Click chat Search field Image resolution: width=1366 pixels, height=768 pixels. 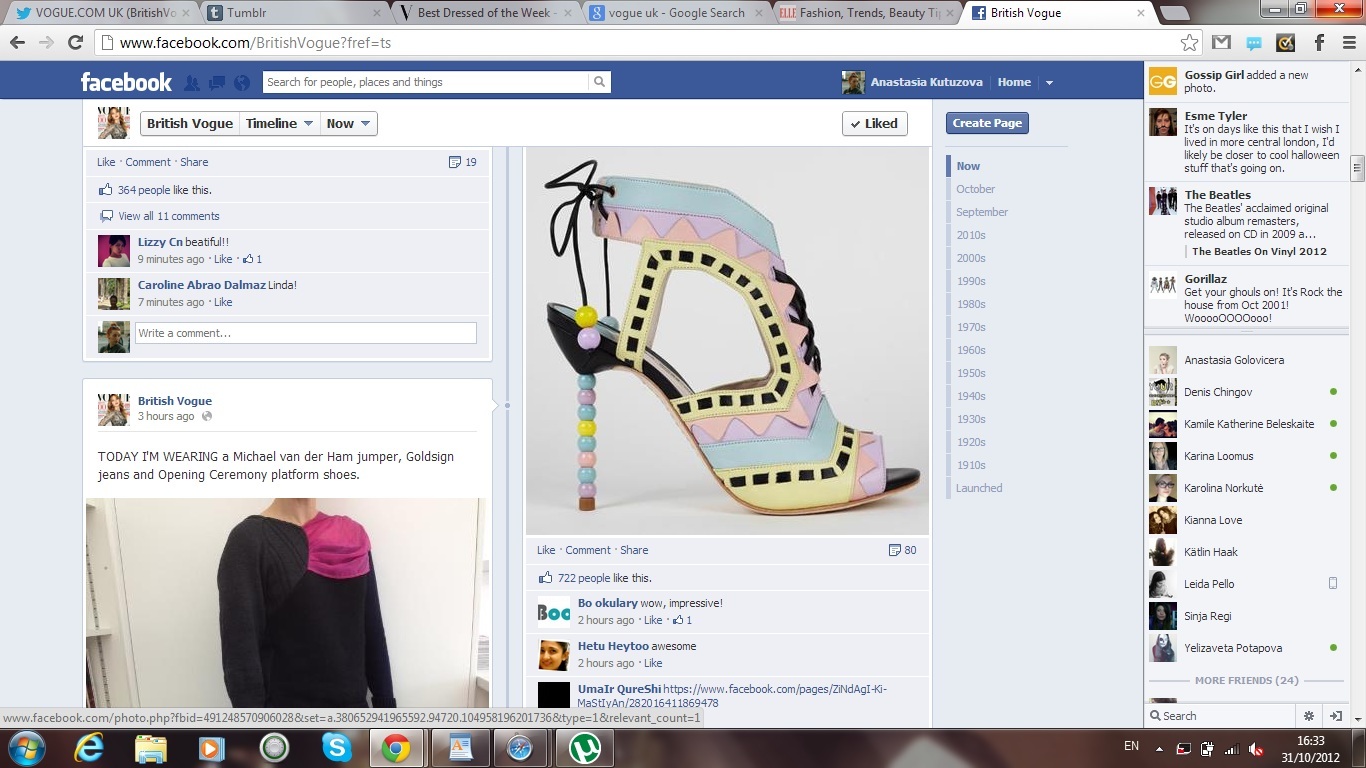pos(1220,716)
